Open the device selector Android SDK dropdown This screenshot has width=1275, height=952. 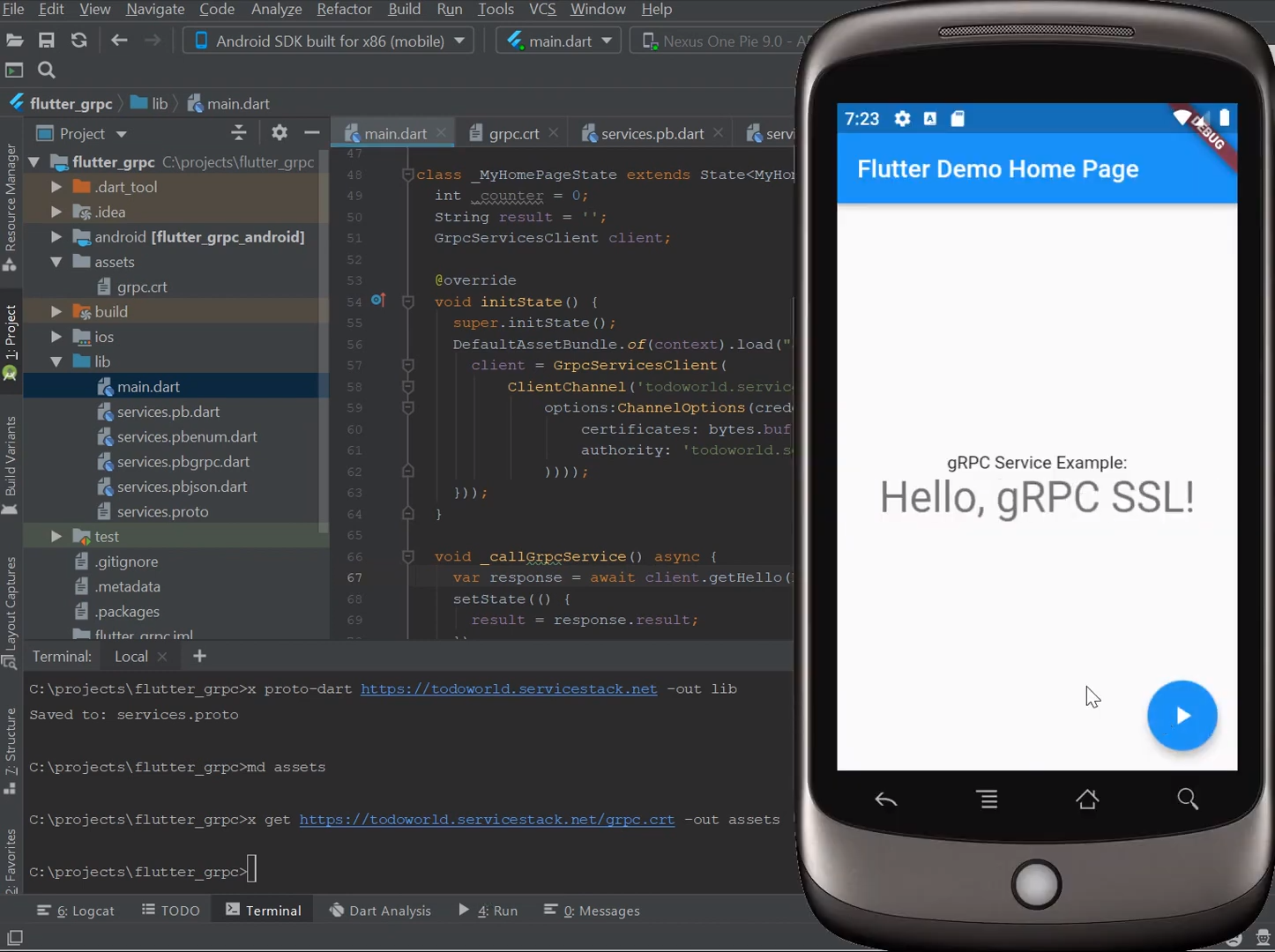point(328,41)
